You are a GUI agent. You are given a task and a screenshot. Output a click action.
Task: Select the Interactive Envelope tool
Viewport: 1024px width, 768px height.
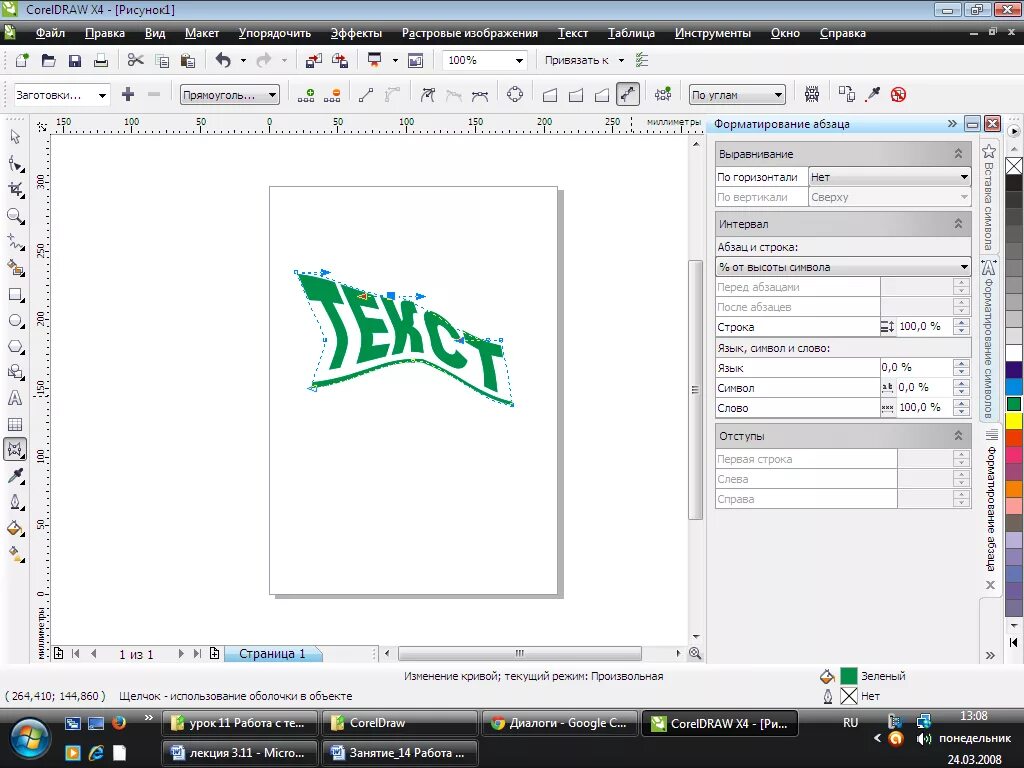tap(15, 449)
